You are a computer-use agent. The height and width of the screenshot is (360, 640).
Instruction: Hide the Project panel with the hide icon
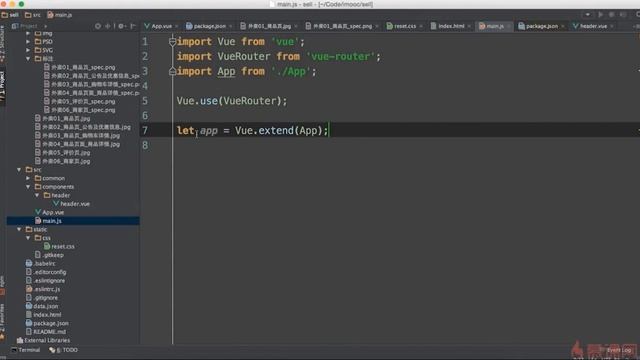(x=133, y=26)
